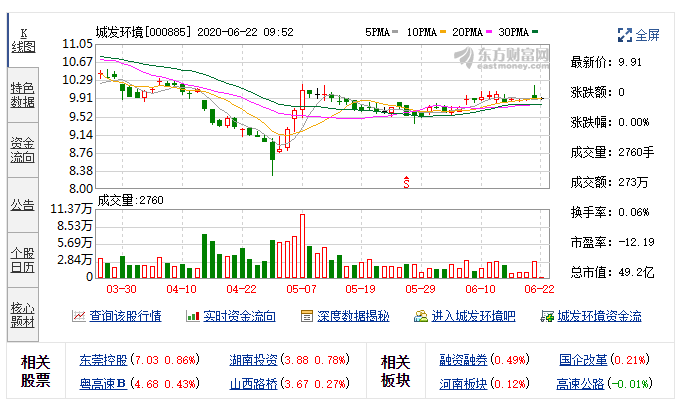Click the 30PMA green legend swatch

pos(535,32)
